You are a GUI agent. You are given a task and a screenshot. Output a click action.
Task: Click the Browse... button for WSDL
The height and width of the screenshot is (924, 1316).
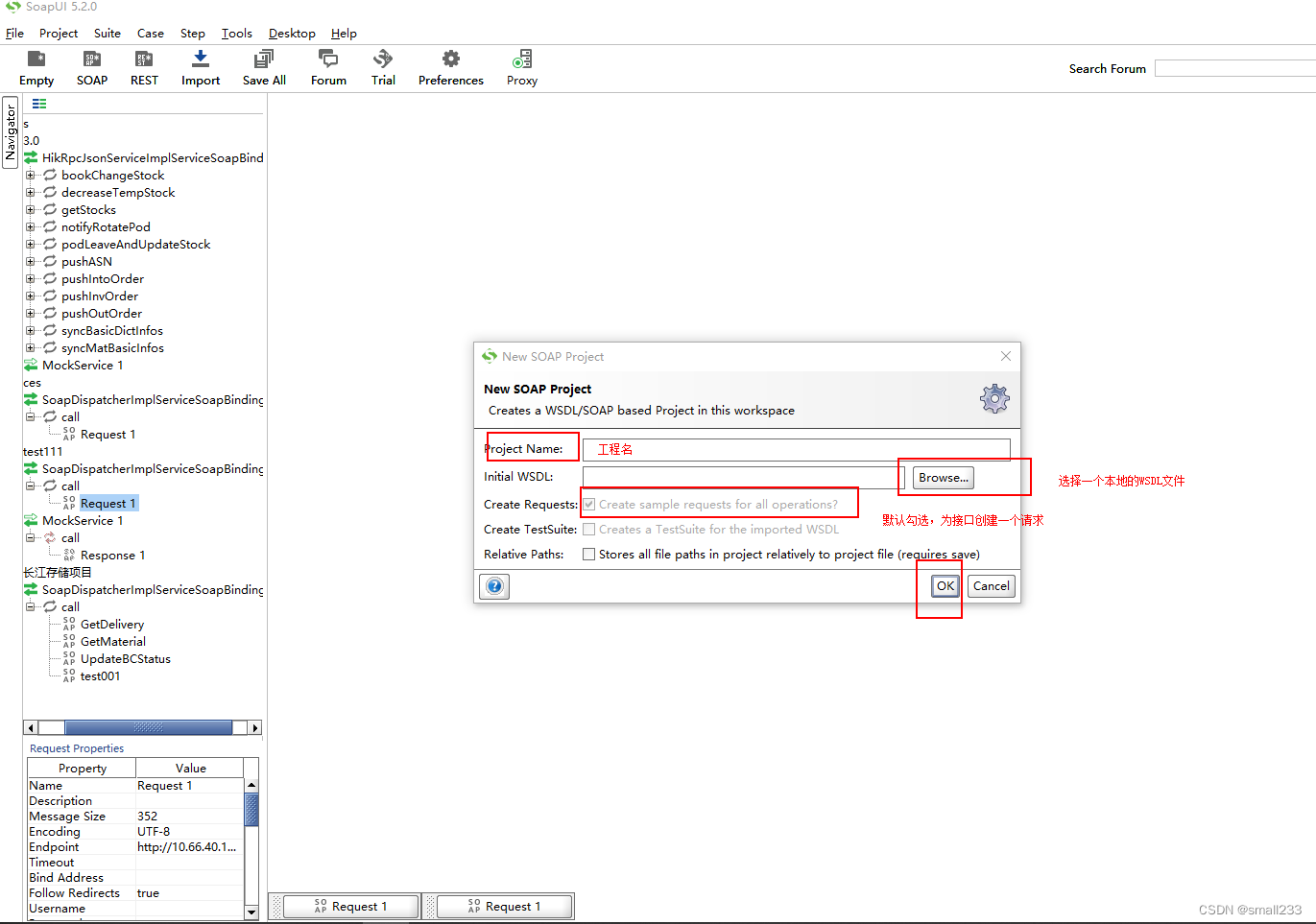pos(944,477)
